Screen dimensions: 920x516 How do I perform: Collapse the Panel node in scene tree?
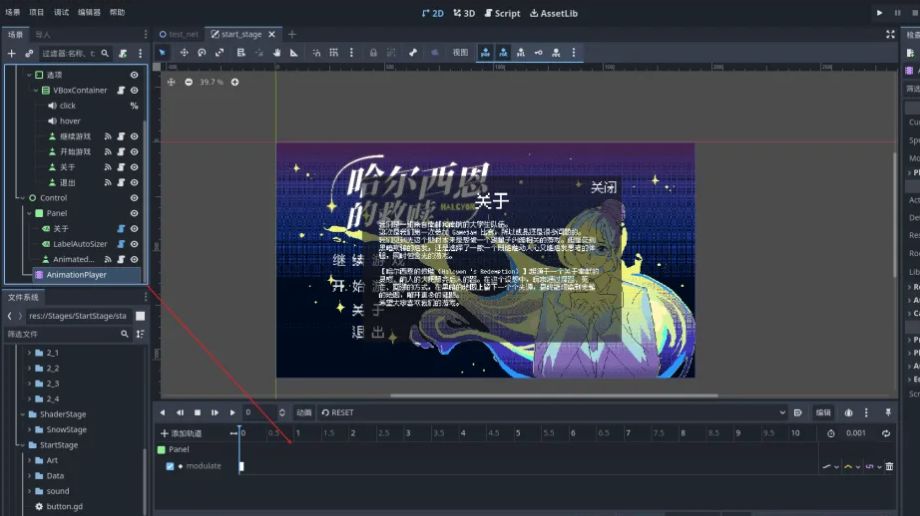29,213
